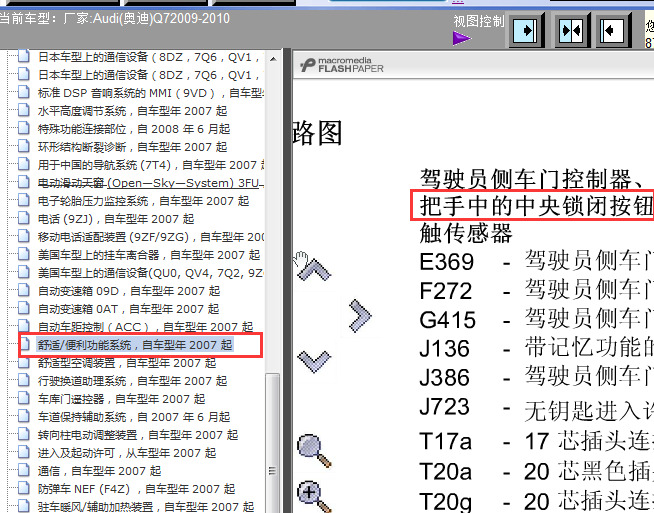Click document icon beside 进入及起动许可

(24, 452)
